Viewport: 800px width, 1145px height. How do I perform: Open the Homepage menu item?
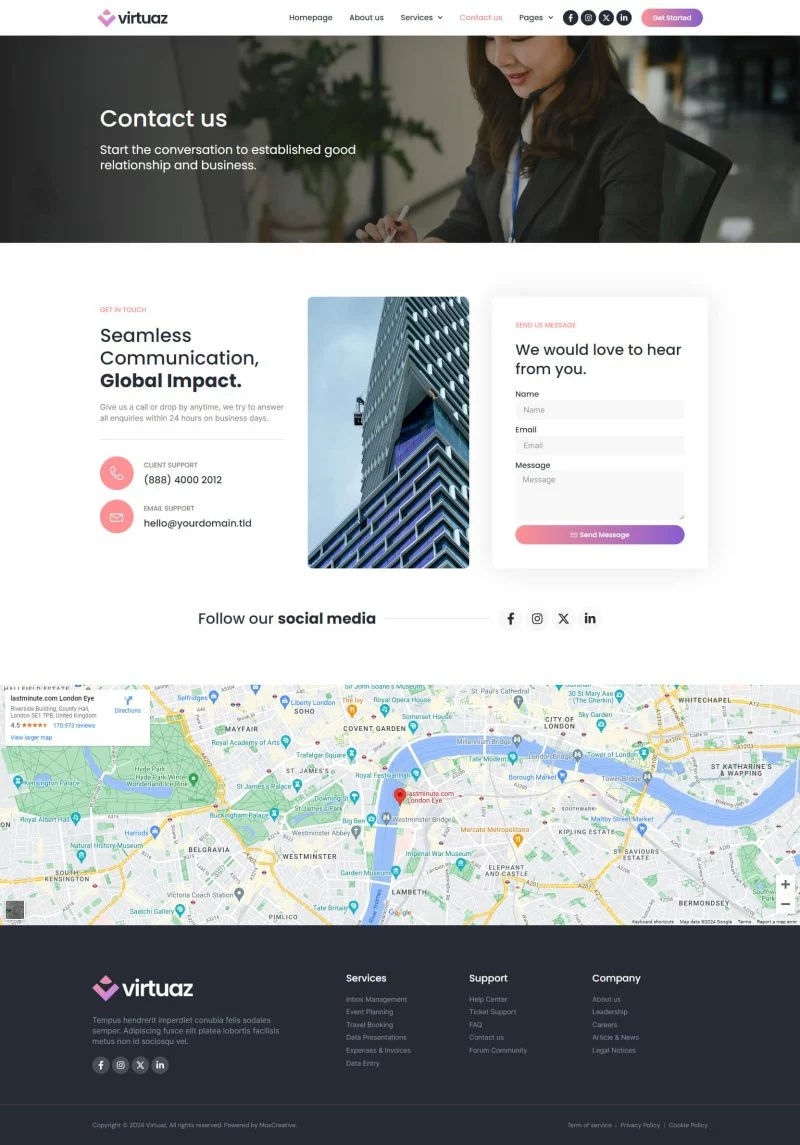(x=310, y=17)
